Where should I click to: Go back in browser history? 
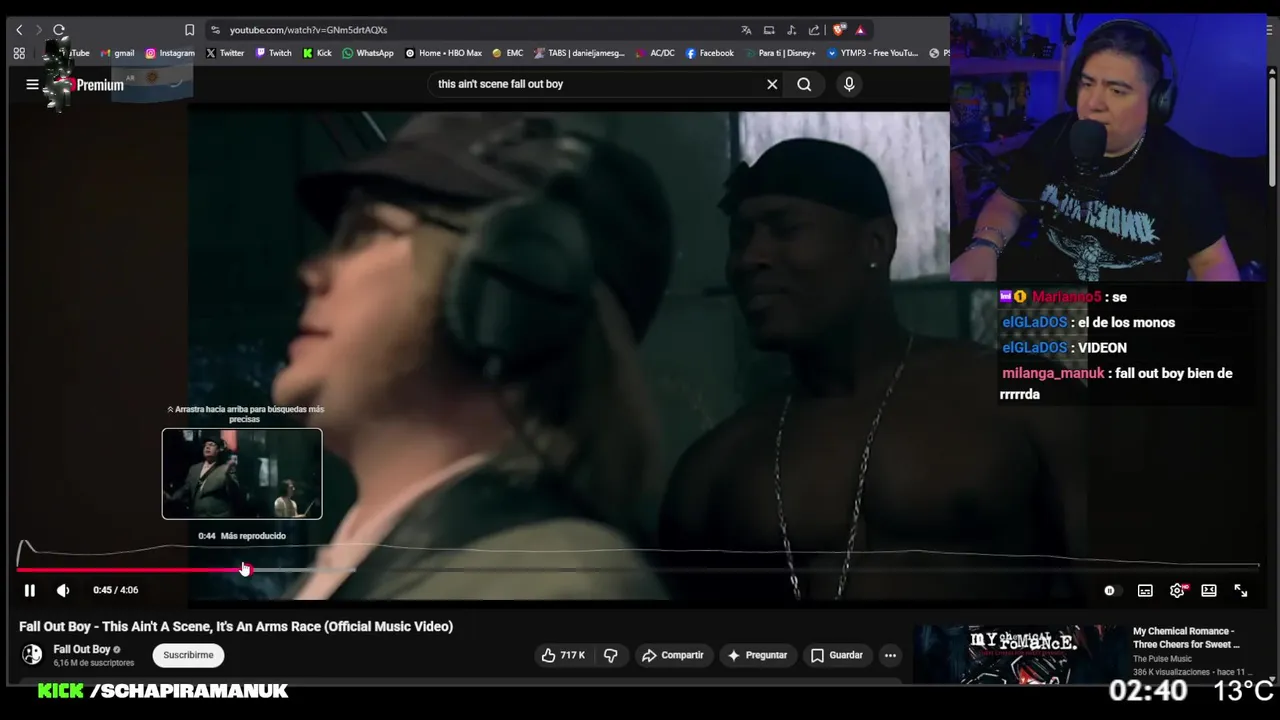click(19, 30)
